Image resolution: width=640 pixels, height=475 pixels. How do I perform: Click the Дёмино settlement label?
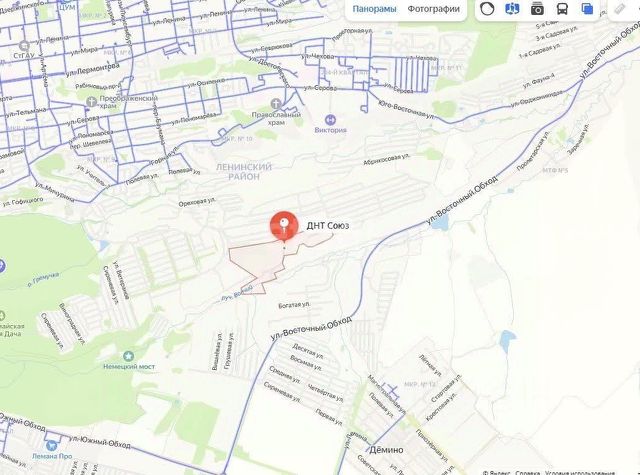click(386, 450)
